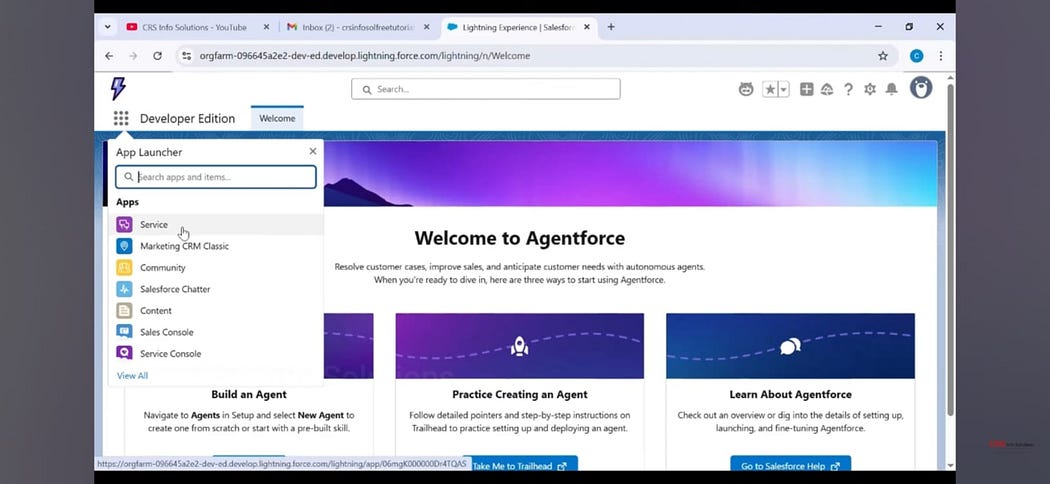This screenshot has height=484, width=1050.
Task: Click the page vertical scrollbar
Action: pos(950,248)
